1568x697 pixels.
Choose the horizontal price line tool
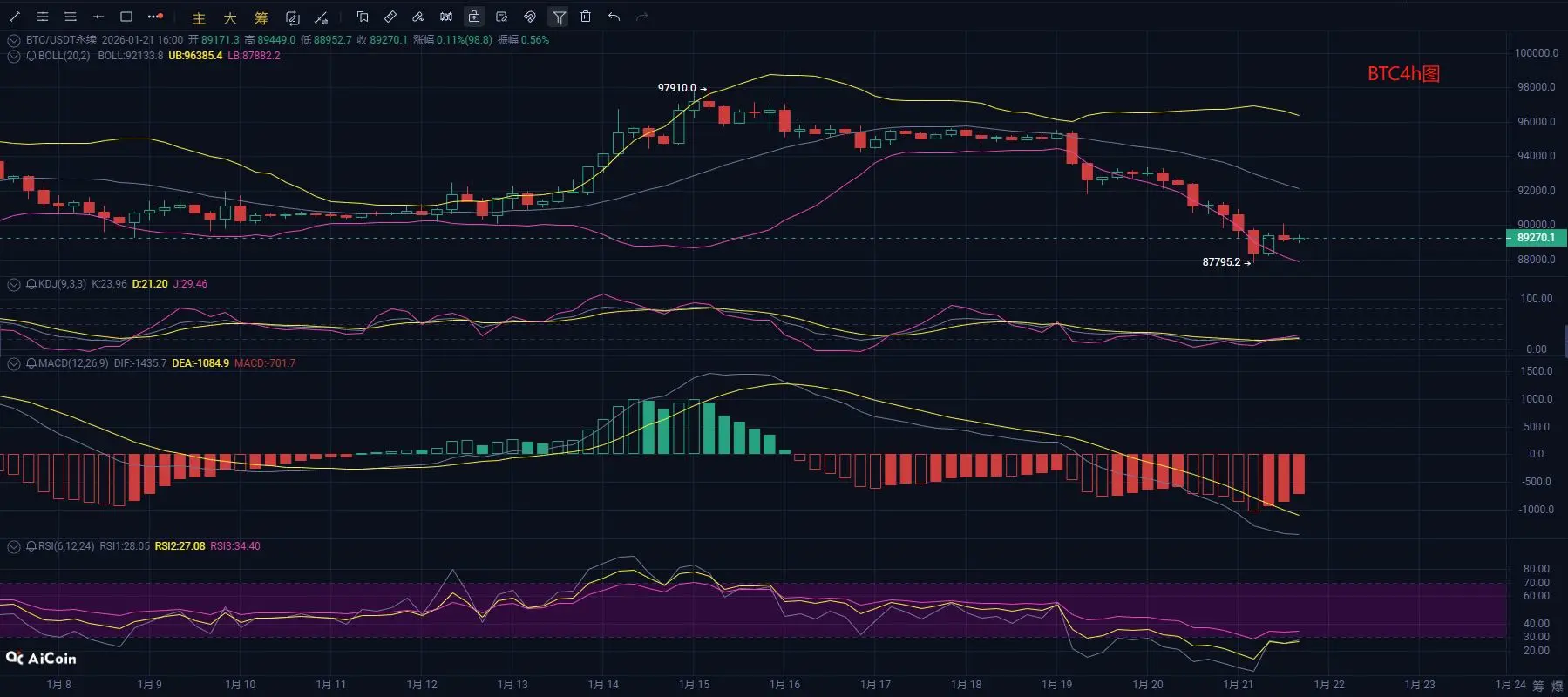[x=98, y=17]
